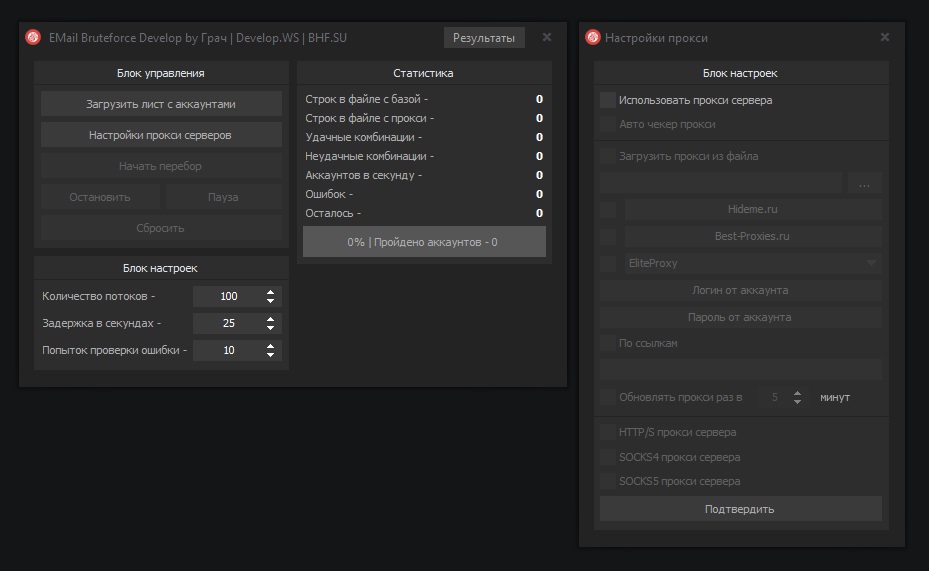Screen dimensions: 929x571
Task: Click the progress bar showing 0% Пройдено аккаунтов
Action: coord(424,242)
